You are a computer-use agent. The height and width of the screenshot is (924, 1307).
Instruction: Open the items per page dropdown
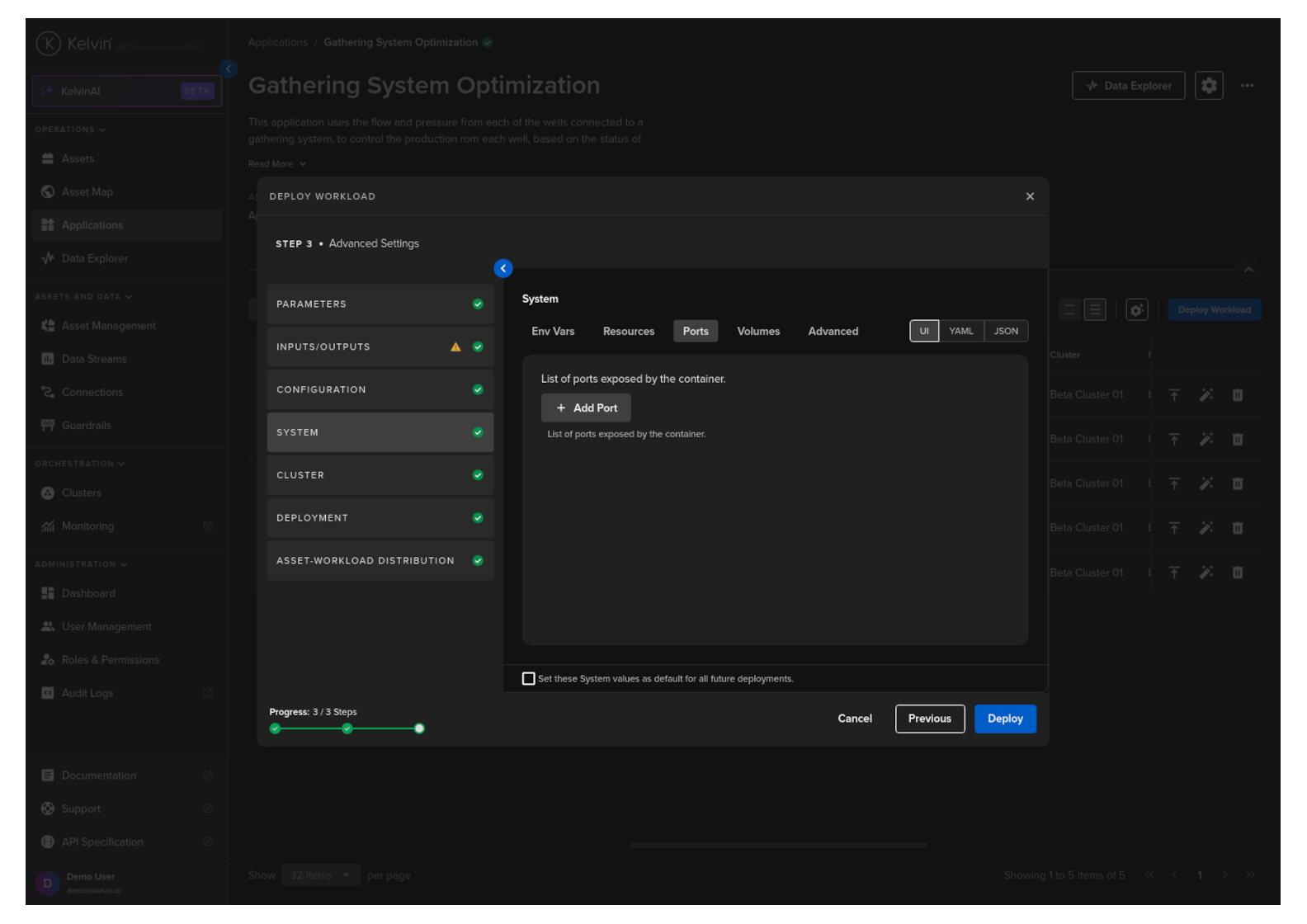tap(320, 875)
